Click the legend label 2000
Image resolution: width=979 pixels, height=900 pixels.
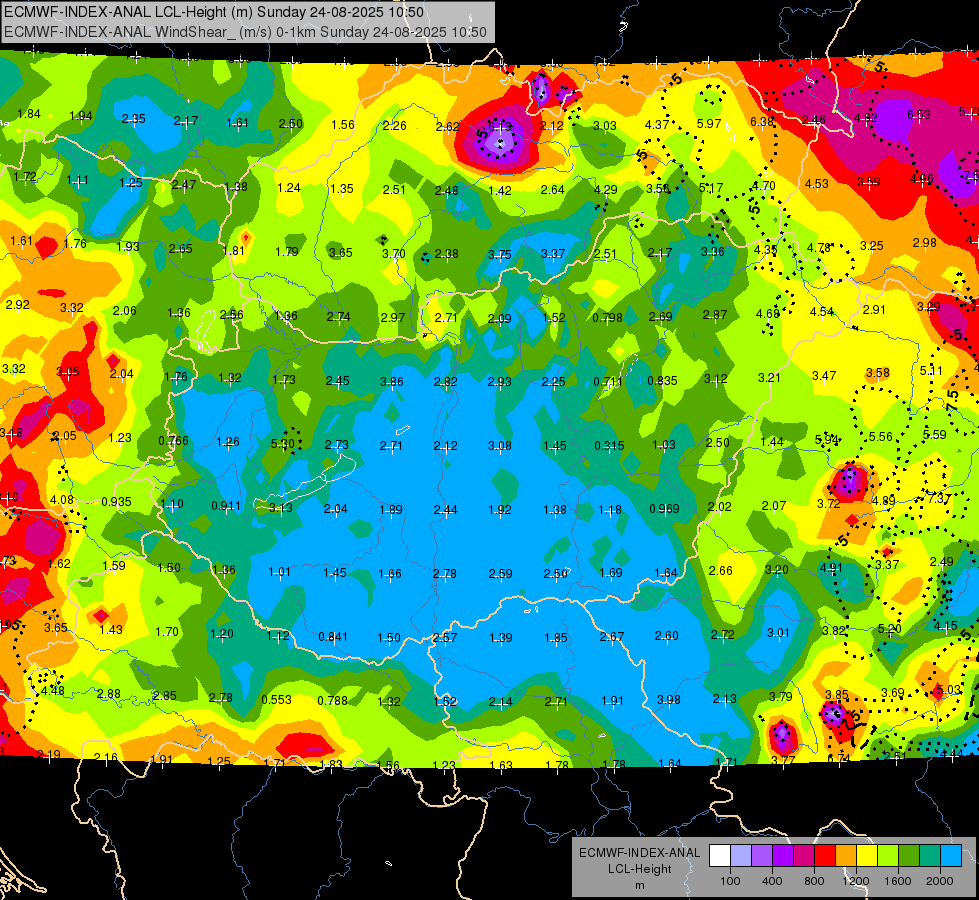tap(939, 881)
